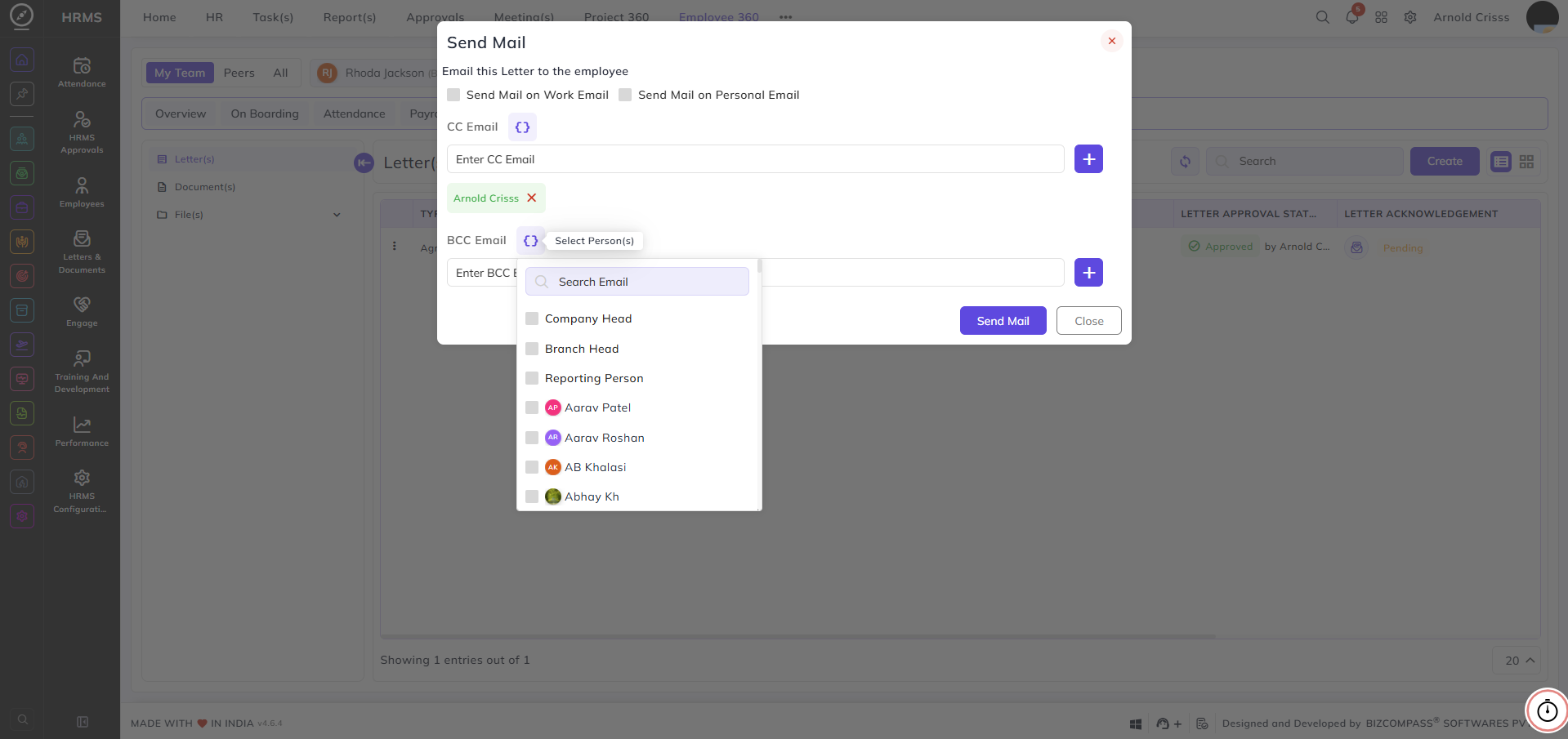The height and width of the screenshot is (739, 1568).
Task: Open settings gear in top header
Action: point(1410,17)
